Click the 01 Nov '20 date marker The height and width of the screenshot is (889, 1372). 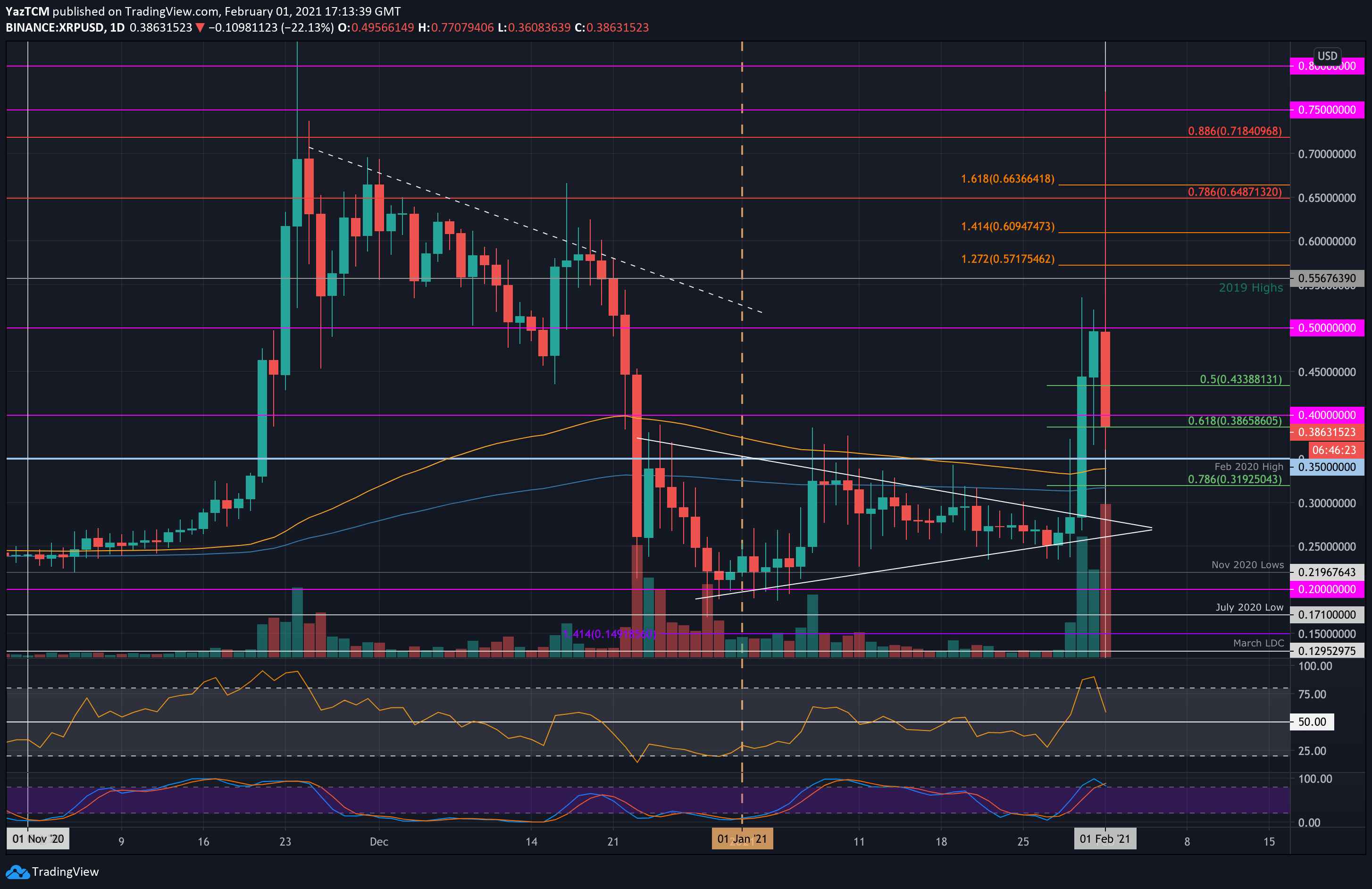(x=38, y=839)
